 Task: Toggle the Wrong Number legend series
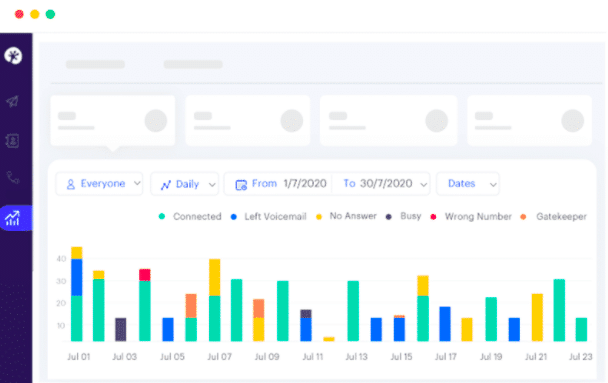(471, 216)
